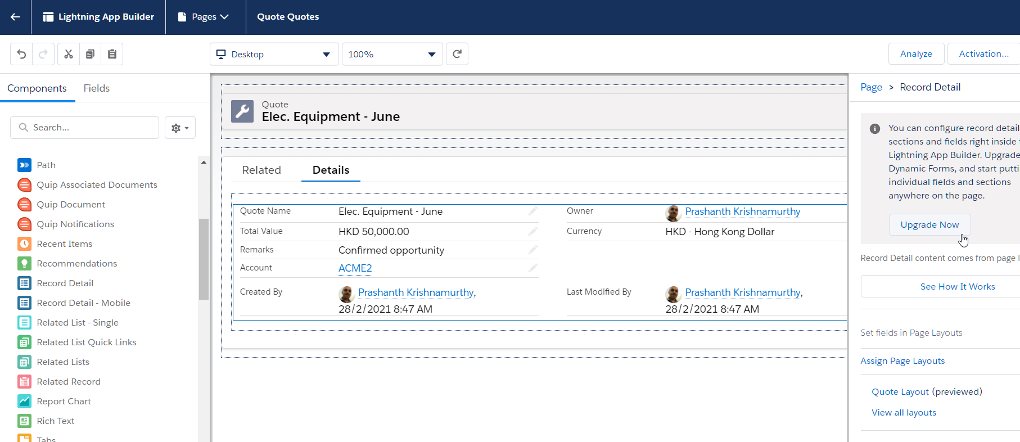Select the Recent Items component icon
The height and width of the screenshot is (442, 1020).
[x=24, y=244]
